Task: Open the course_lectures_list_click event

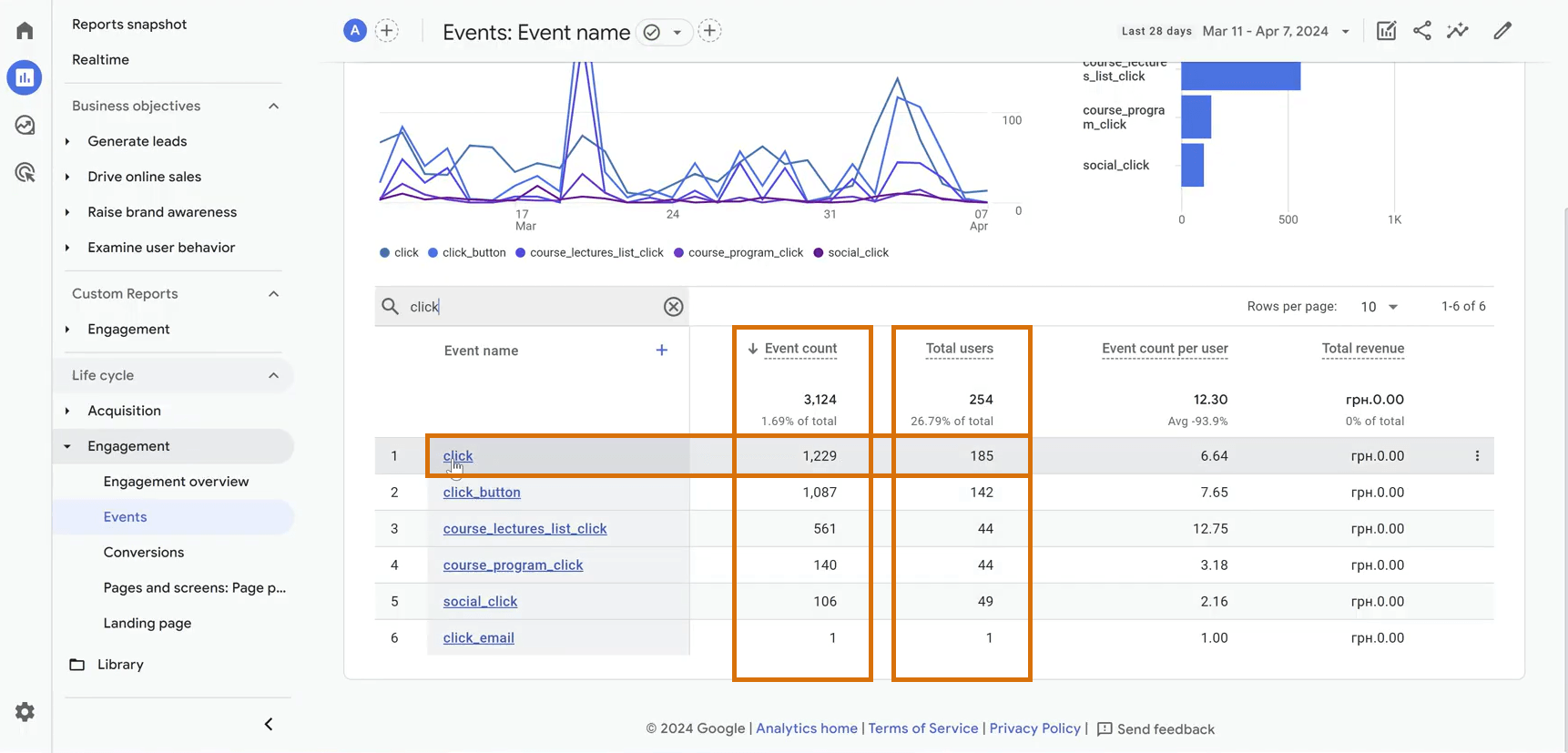Action: pyautogui.click(x=524, y=529)
